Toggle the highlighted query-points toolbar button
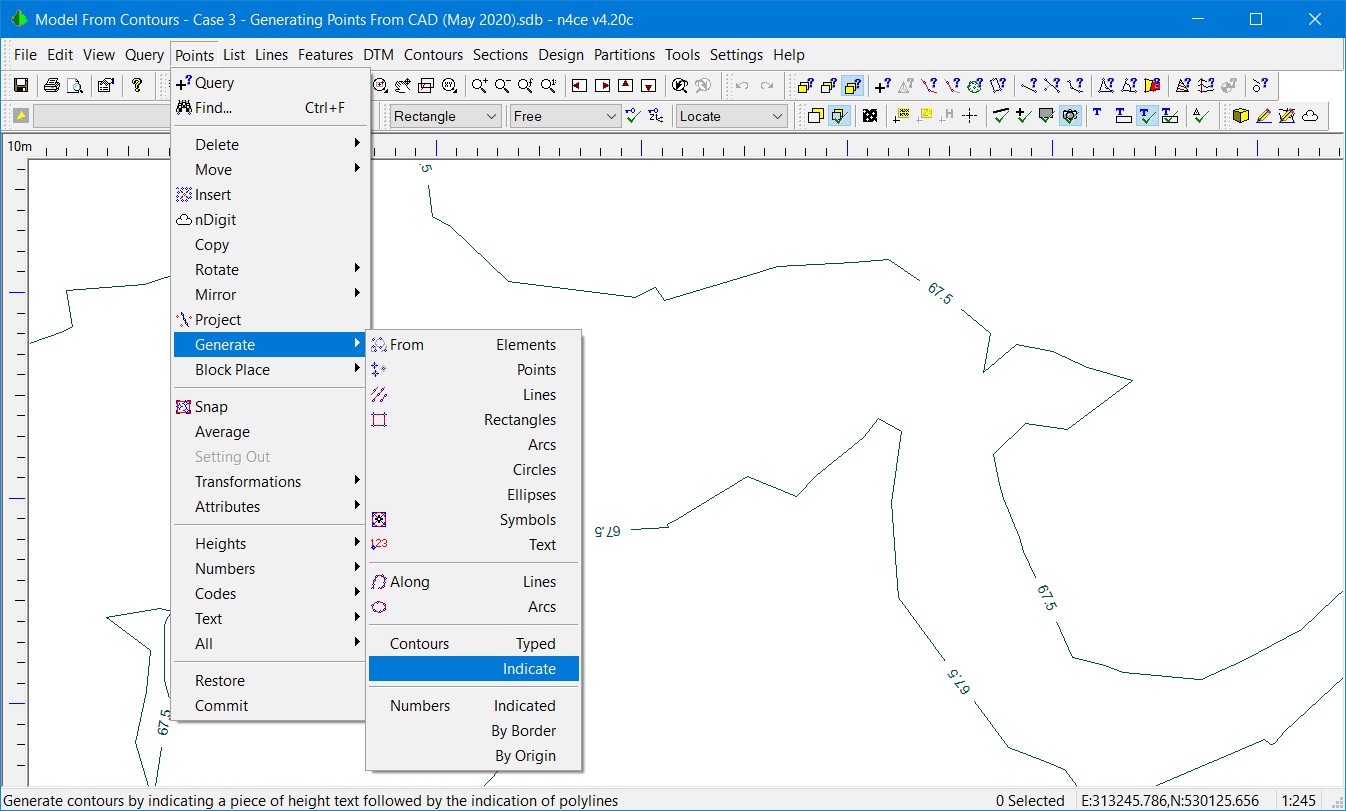Screen dimensions: 1346x811 click(x=852, y=87)
